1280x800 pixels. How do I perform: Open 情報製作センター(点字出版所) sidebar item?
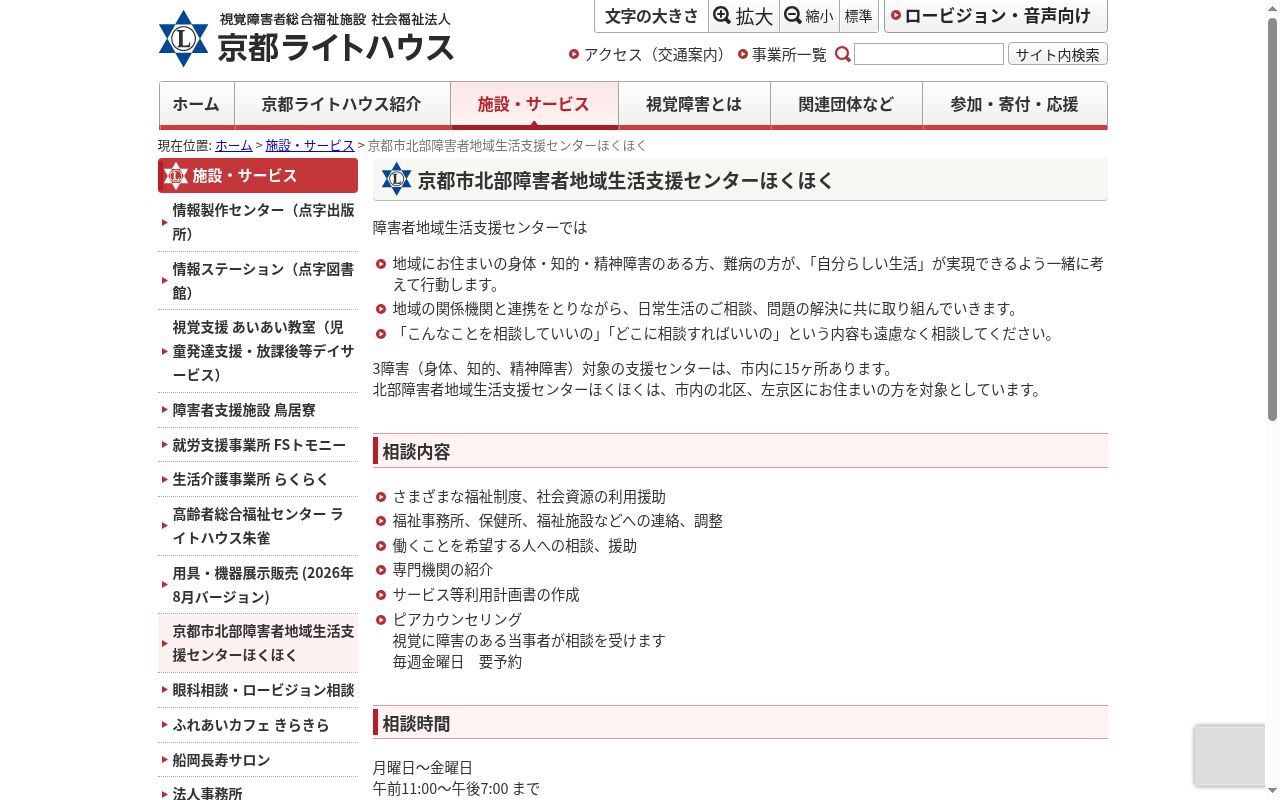(258, 222)
